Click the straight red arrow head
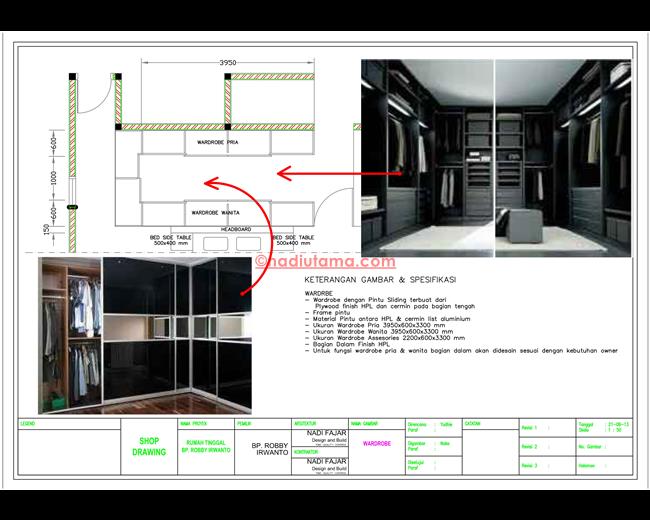The width and height of the screenshot is (650, 520). 283,174
